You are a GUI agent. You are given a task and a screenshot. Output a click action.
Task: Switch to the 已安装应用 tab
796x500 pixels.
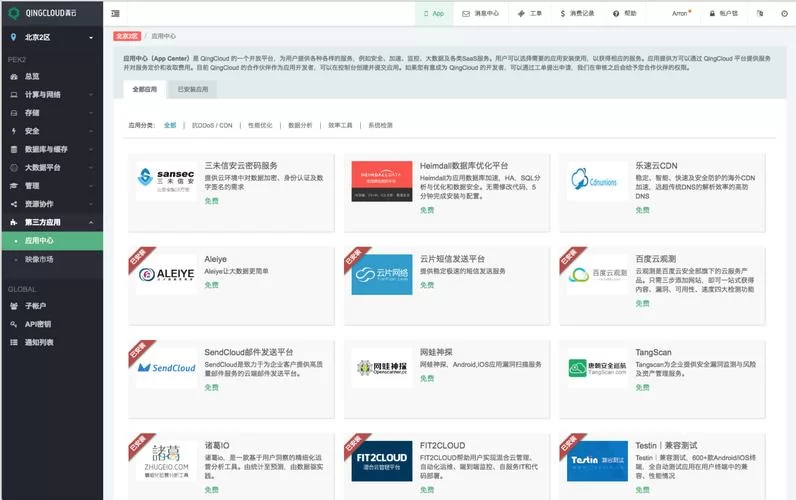point(193,89)
